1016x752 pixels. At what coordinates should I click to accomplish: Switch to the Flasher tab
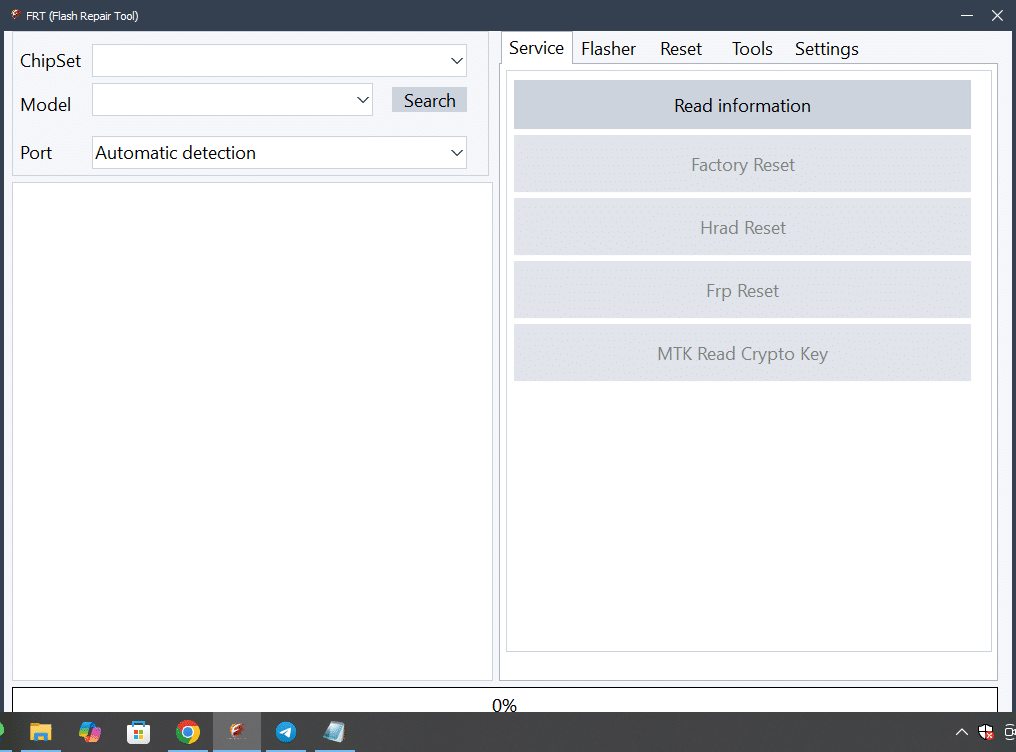point(608,48)
